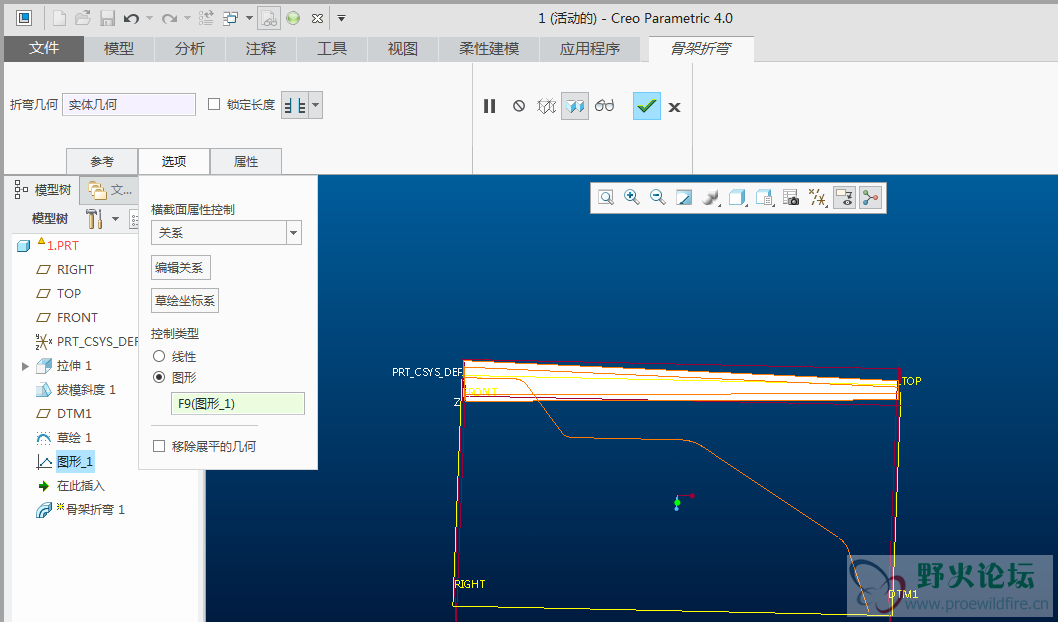Click the windows switcher icon
Viewport: 1058px width, 622px height.
tap(231, 18)
